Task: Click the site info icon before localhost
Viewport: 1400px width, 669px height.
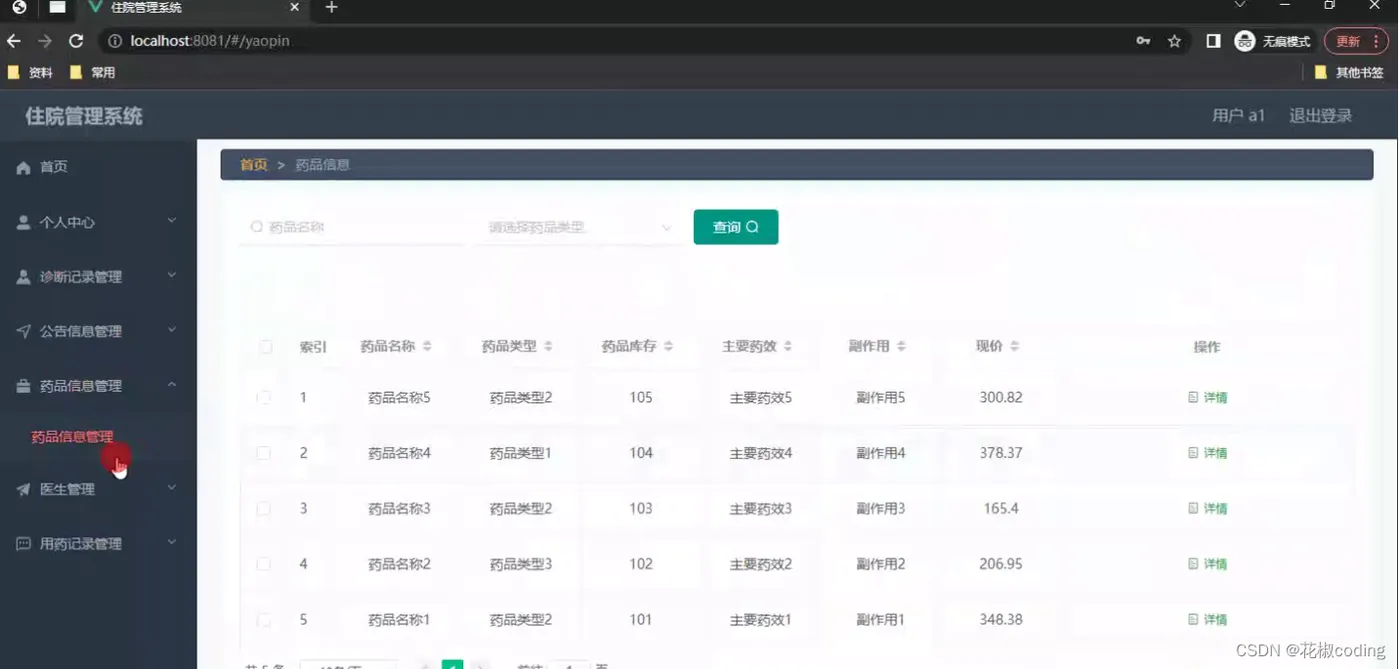Action: [x=115, y=41]
